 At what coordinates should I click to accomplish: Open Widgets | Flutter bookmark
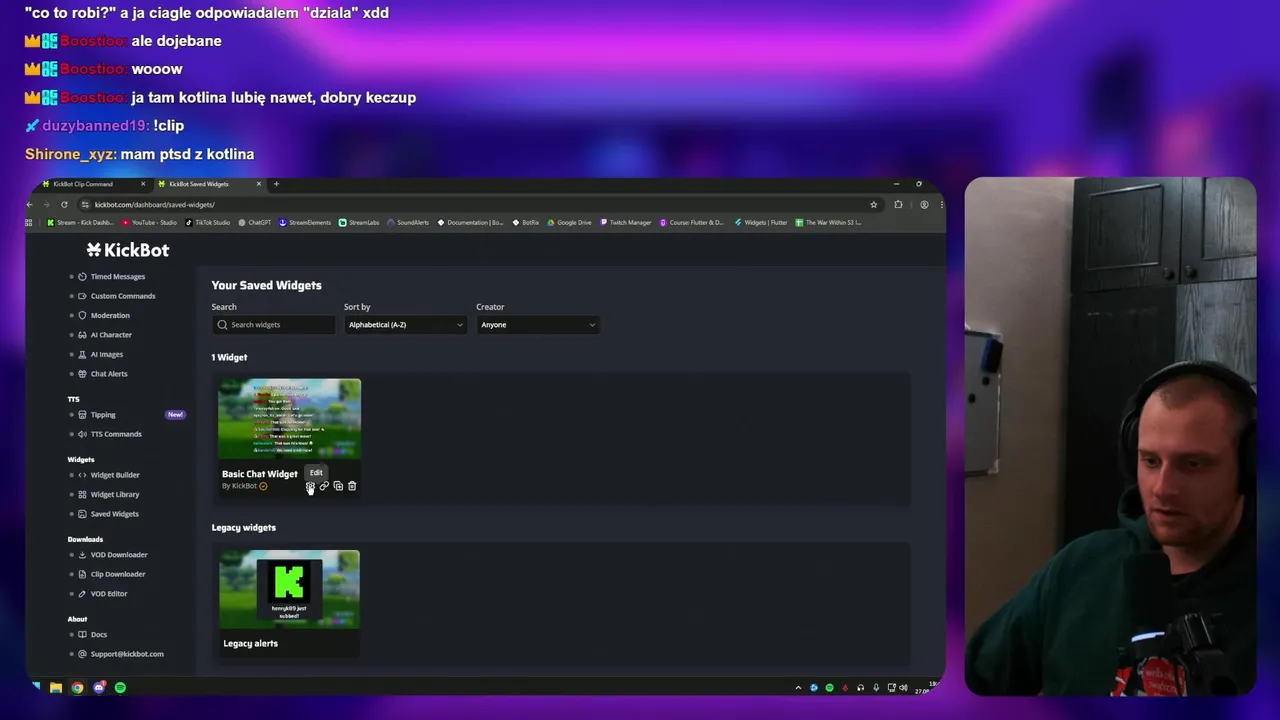(761, 223)
